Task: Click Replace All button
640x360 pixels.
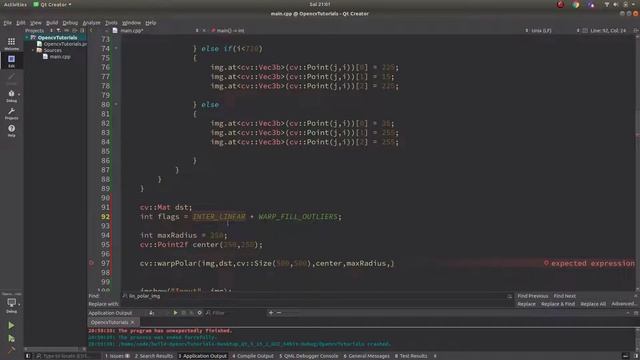Action: point(593,304)
